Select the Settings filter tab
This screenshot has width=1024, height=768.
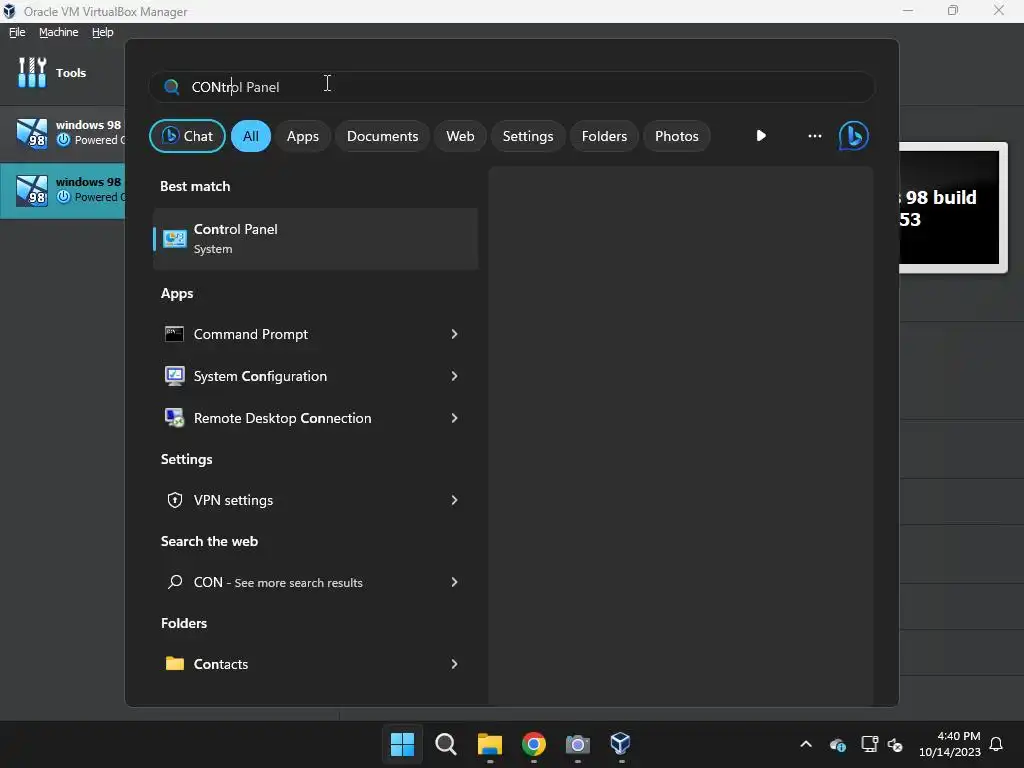[x=528, y=136]
